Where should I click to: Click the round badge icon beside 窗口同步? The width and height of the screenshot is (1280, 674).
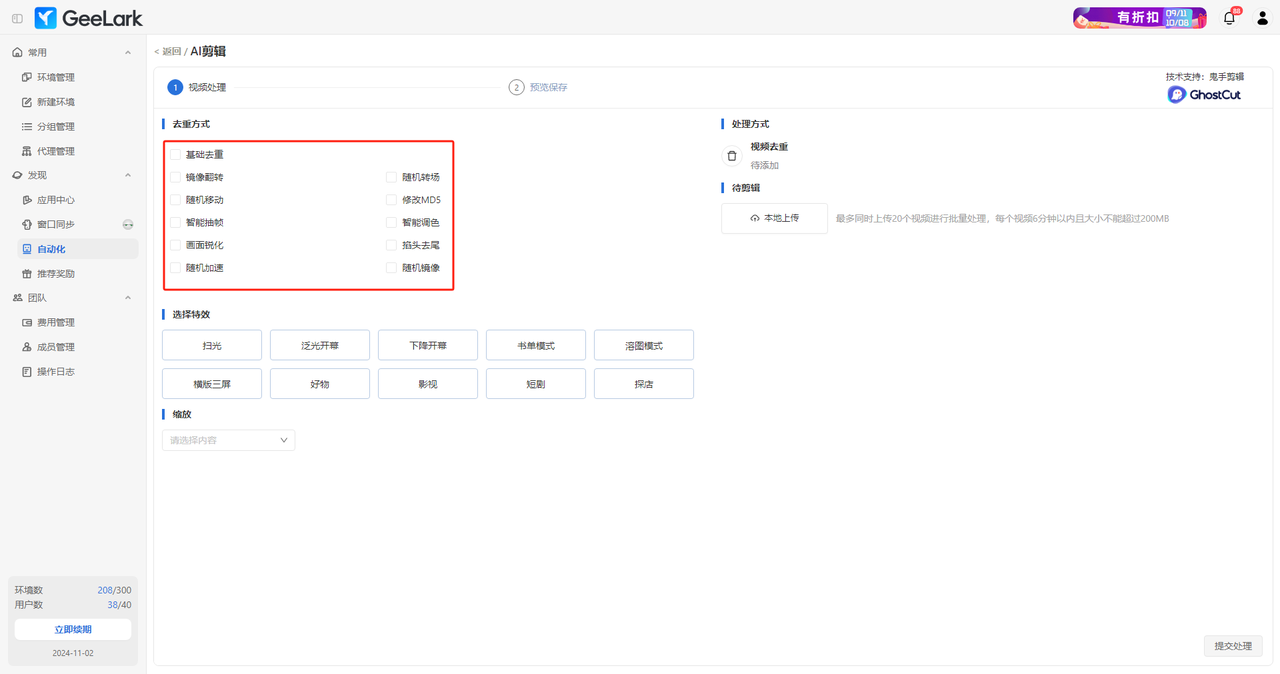tap(128, 225)
